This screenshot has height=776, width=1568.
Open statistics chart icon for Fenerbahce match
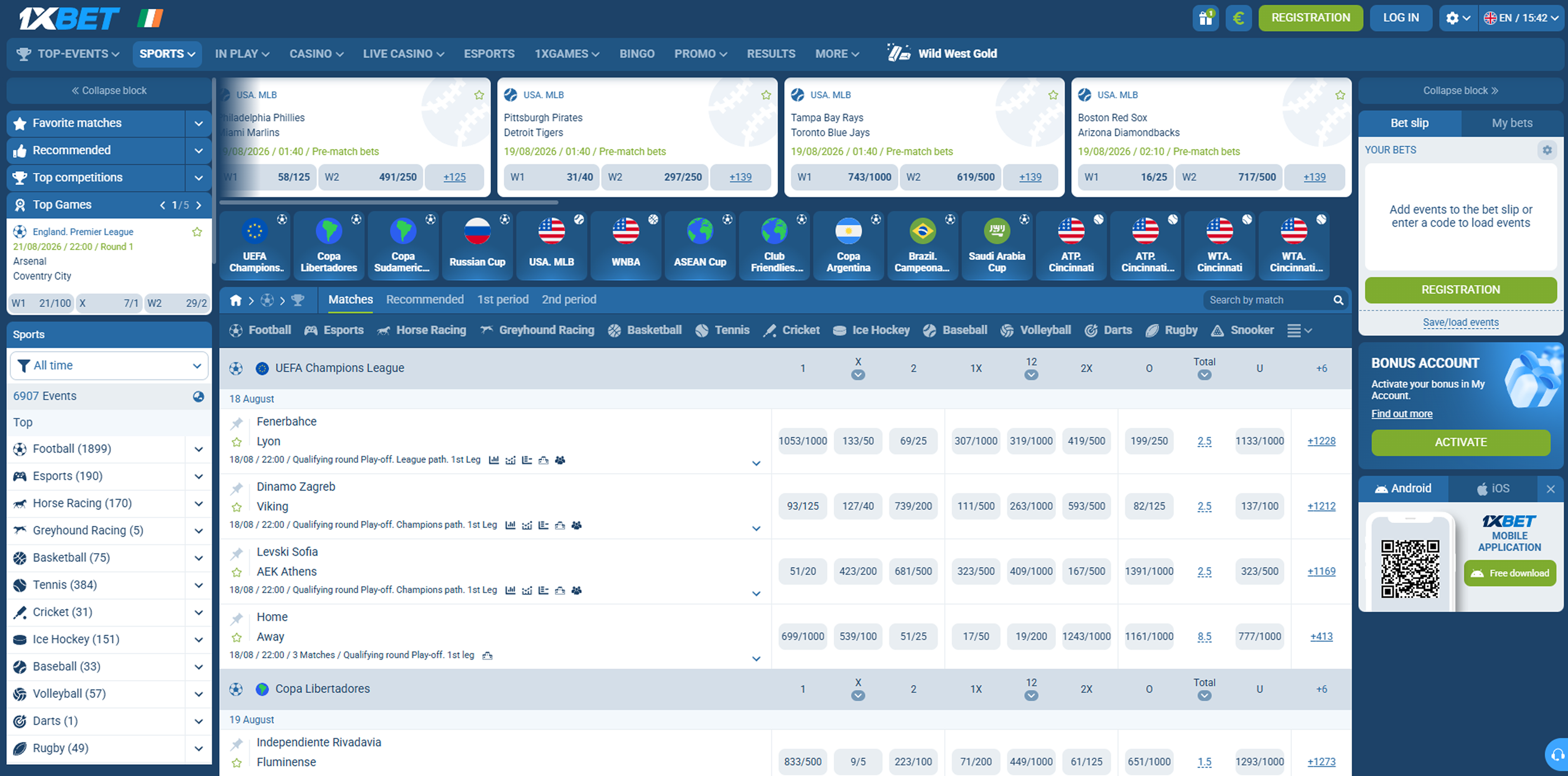[x=494, y=460]
